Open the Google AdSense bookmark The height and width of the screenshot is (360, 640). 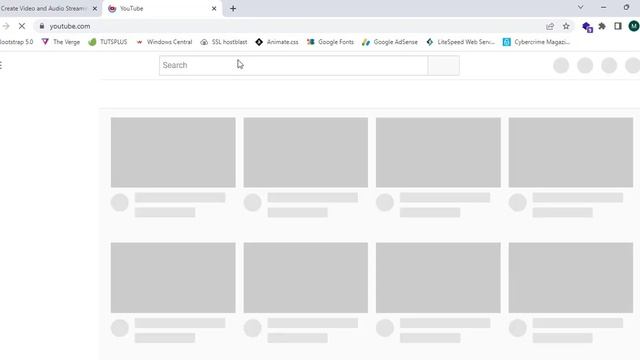coord(390,42)
